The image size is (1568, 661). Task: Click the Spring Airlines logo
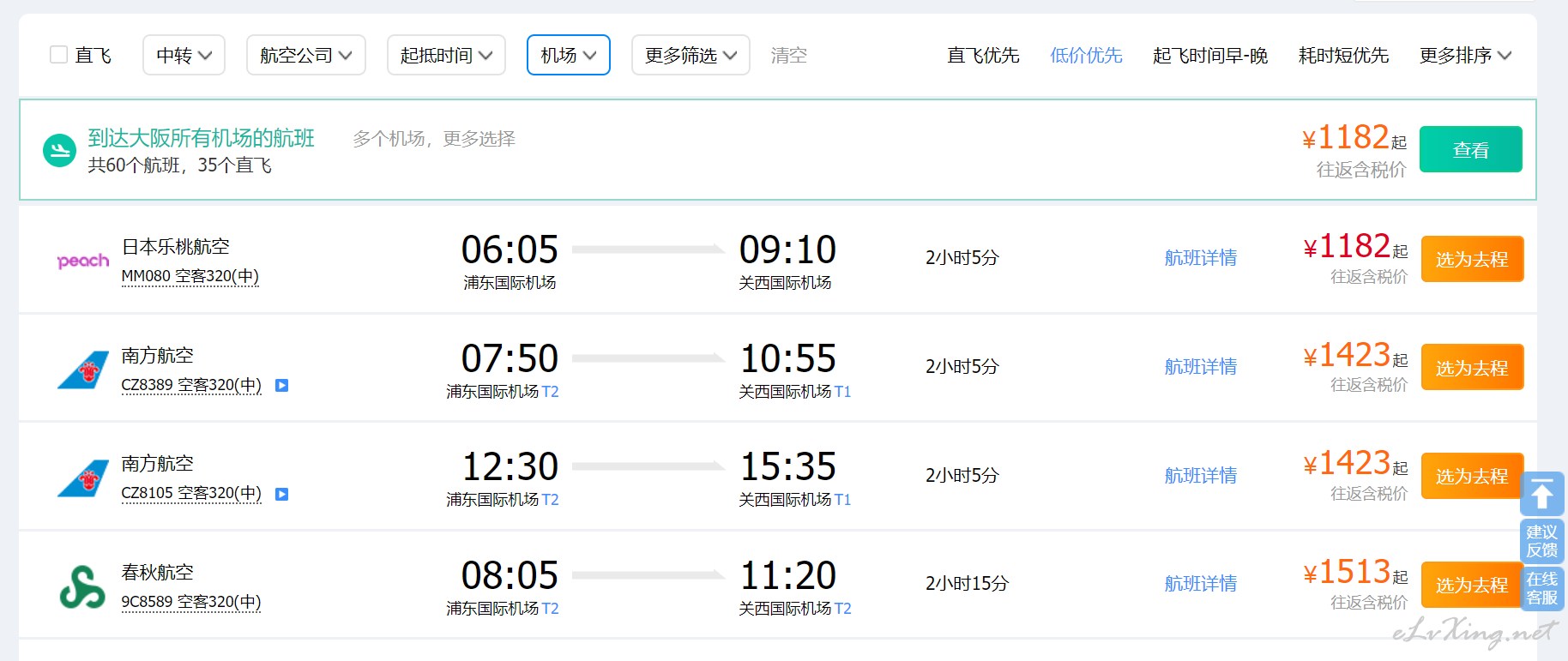[x=82, y=587]
